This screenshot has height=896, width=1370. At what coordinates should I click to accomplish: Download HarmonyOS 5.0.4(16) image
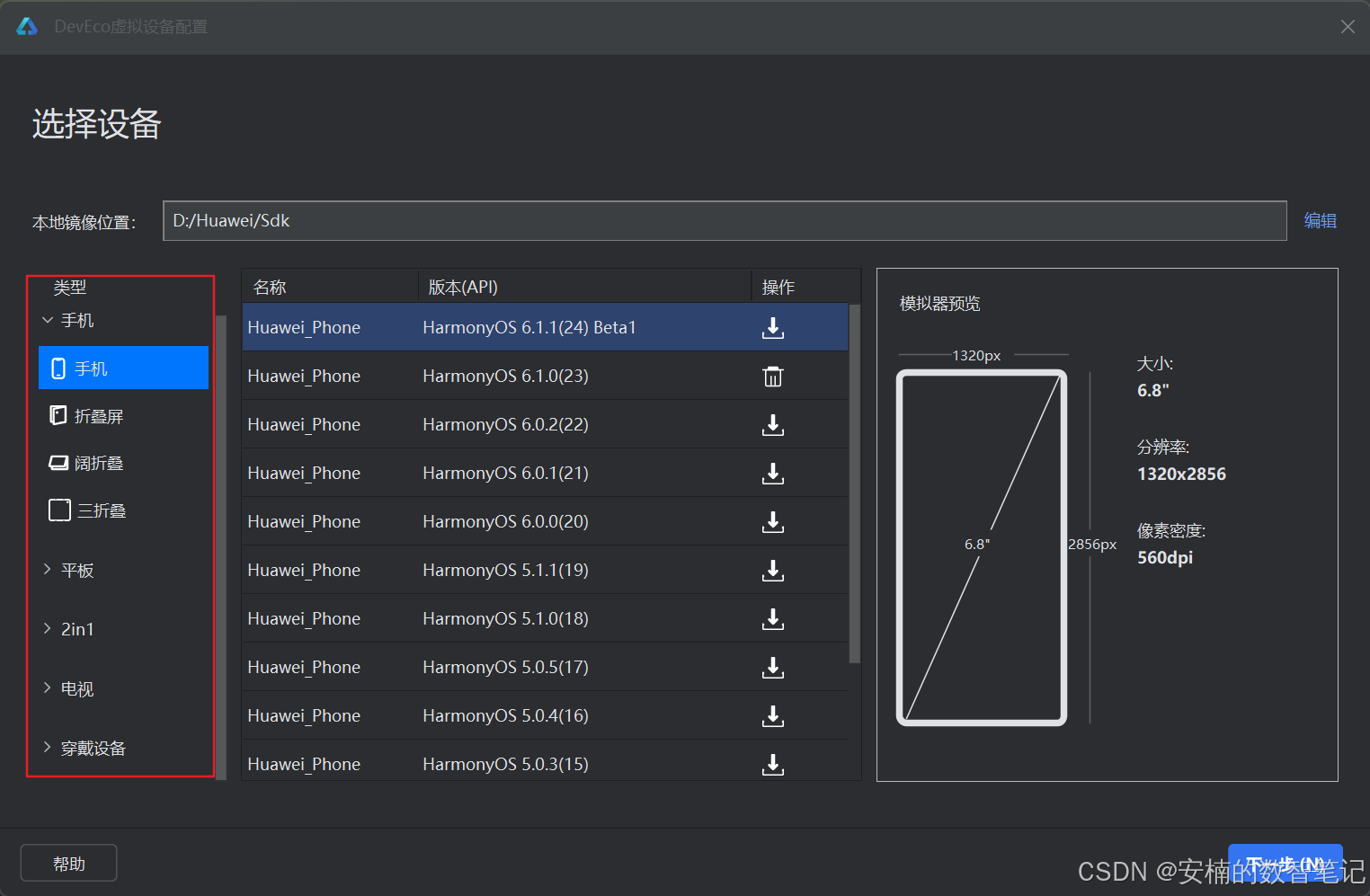click(x=773, y=716)
